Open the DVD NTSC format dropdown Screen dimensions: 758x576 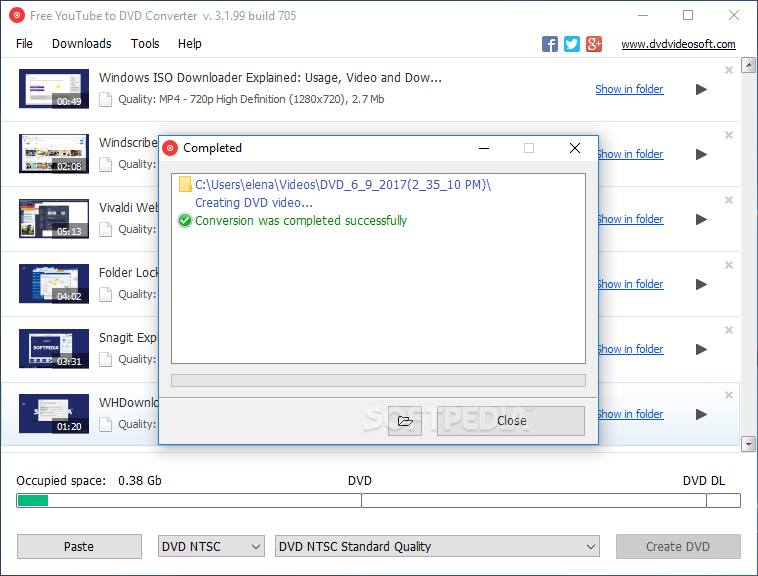[211, 547]
